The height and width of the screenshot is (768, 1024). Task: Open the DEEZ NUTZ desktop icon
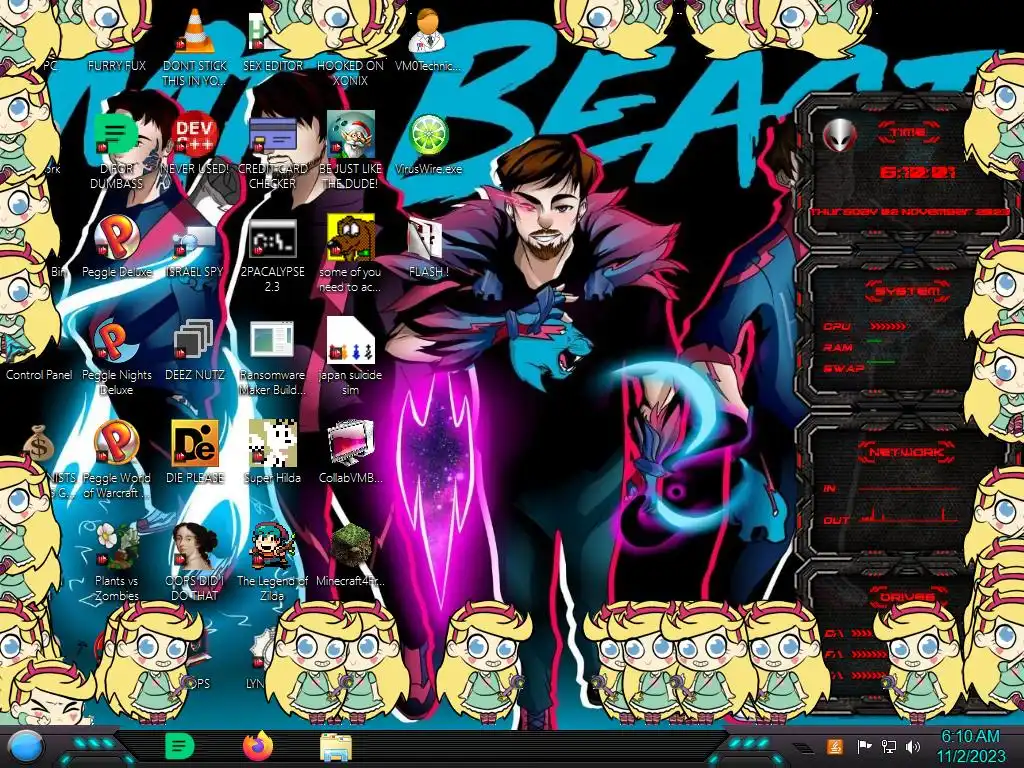click(x=195, y=349)
